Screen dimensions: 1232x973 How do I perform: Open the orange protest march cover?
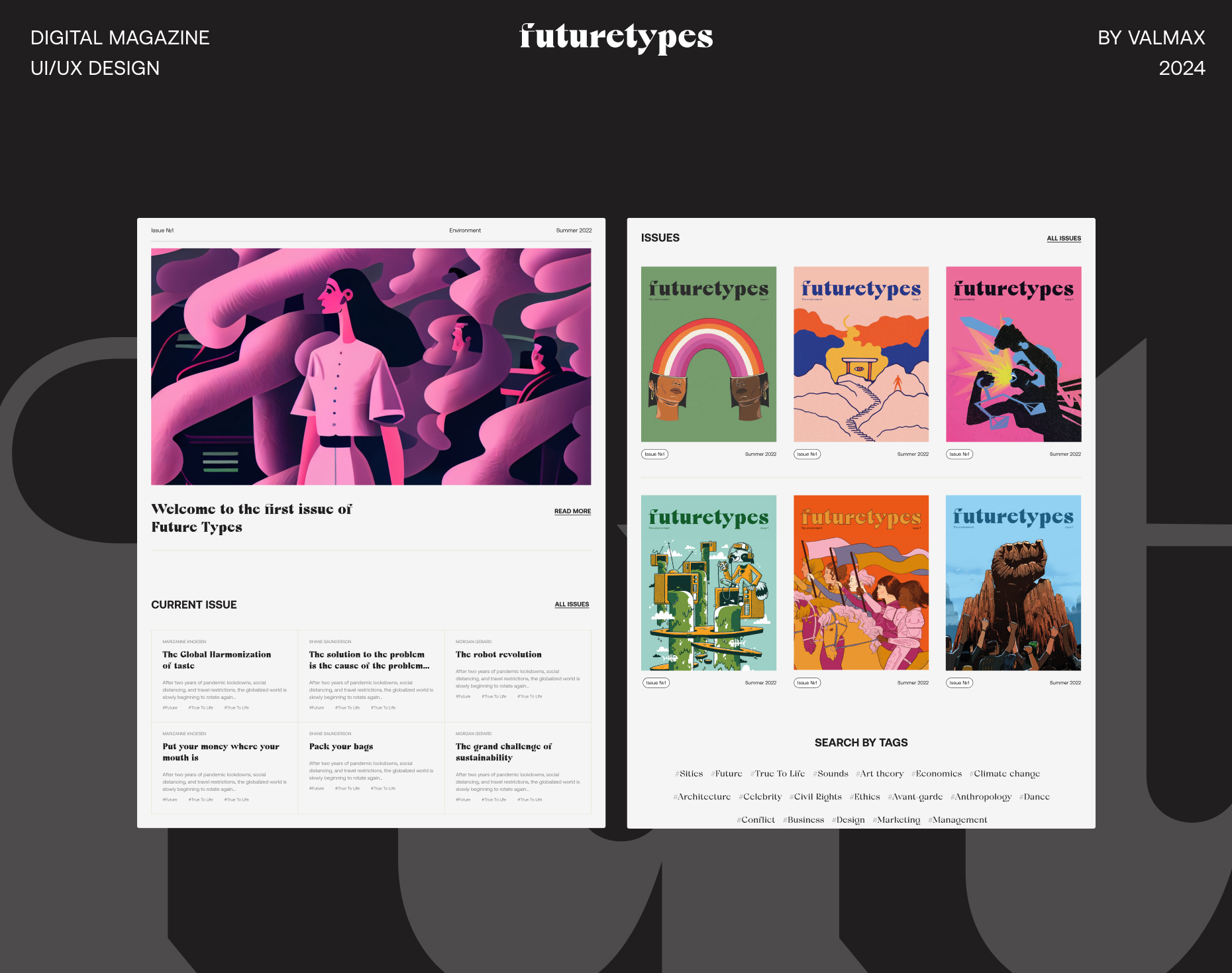[x=860, y=582]
